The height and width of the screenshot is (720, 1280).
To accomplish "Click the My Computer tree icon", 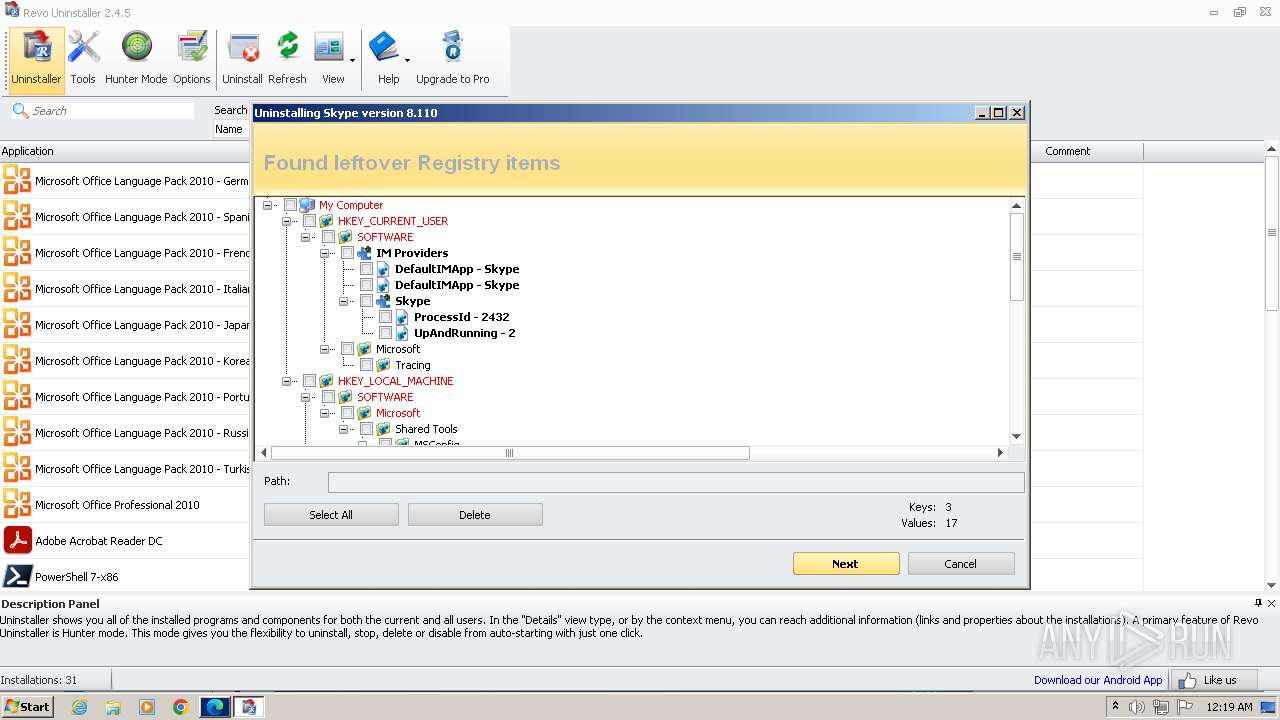I will coord(307,205).
